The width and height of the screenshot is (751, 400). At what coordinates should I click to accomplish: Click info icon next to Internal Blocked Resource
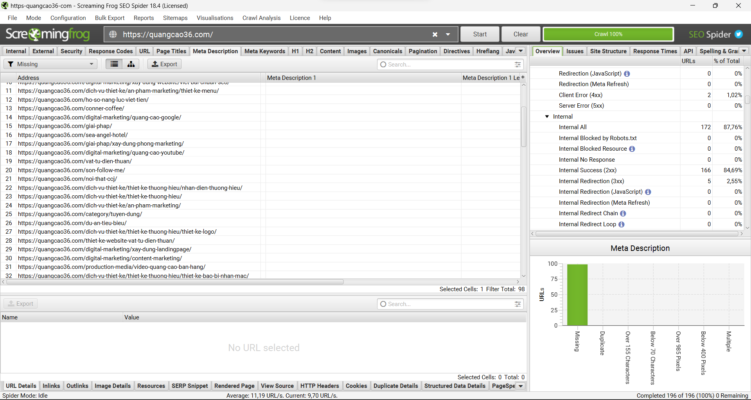point(632,149)
